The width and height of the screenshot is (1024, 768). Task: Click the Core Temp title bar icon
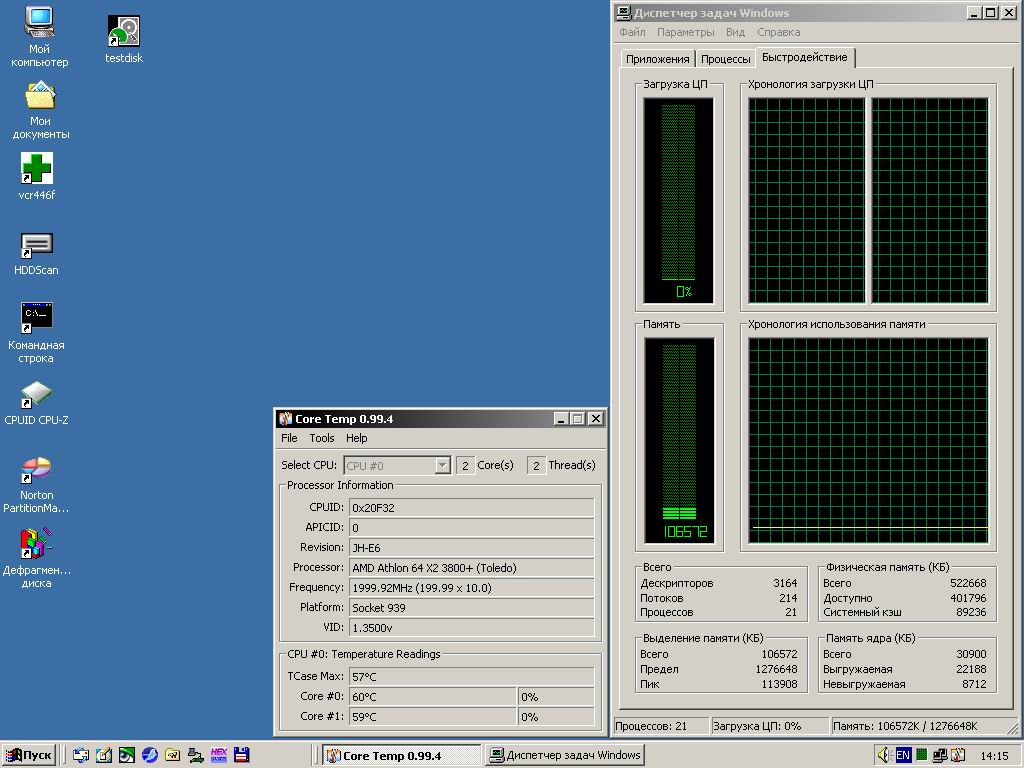point(285,419)
